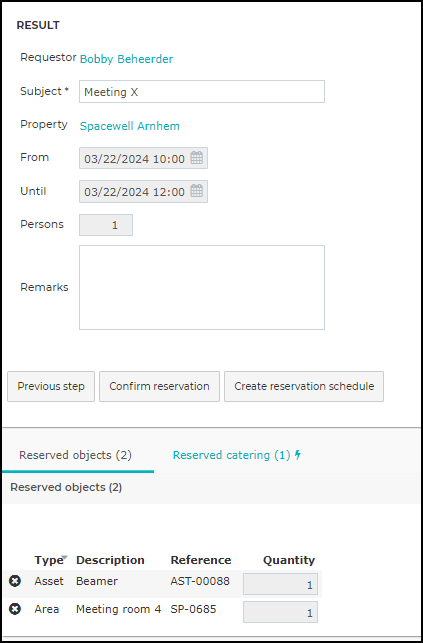Click the Meeting room 4 quantity field
The width and height of the screenshot is (423, 643).
pos(280,612)
